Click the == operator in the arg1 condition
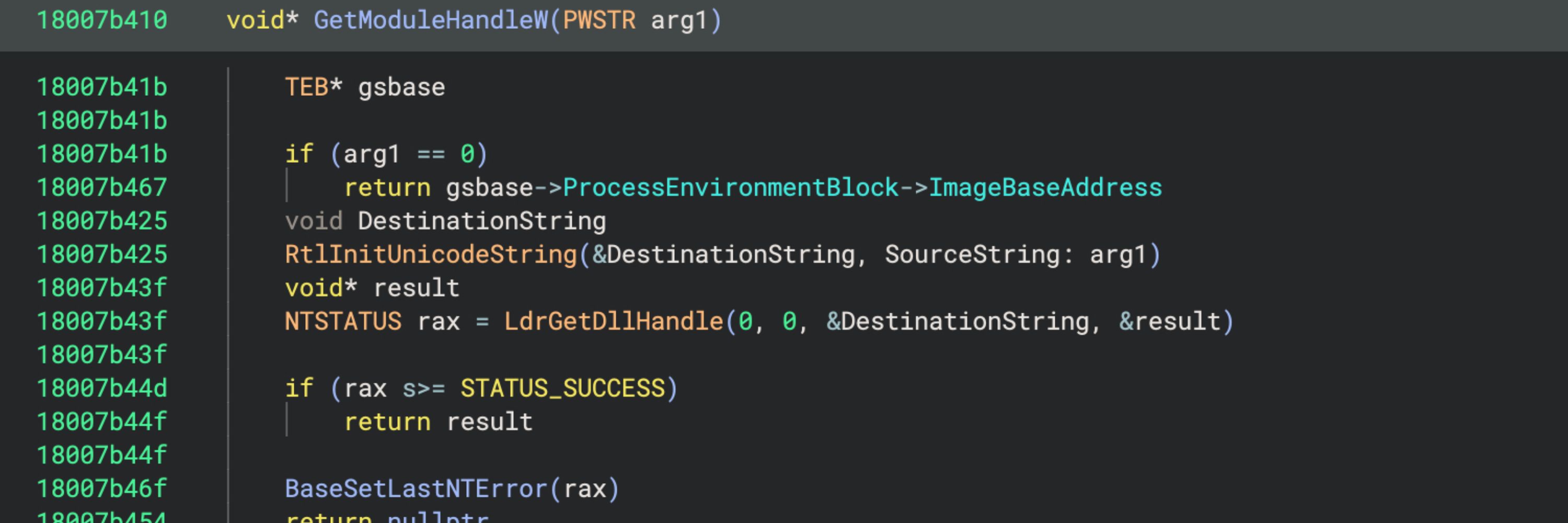Screen dimensions: 1568x523 click(x=431, y=154)
